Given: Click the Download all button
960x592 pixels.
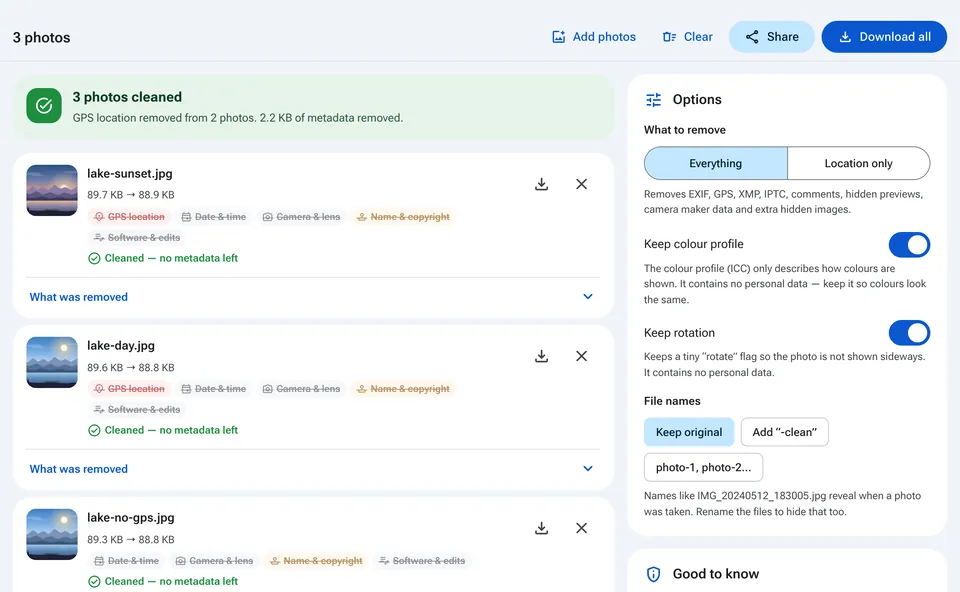Looking at the screenshot, I should point(884,37).
